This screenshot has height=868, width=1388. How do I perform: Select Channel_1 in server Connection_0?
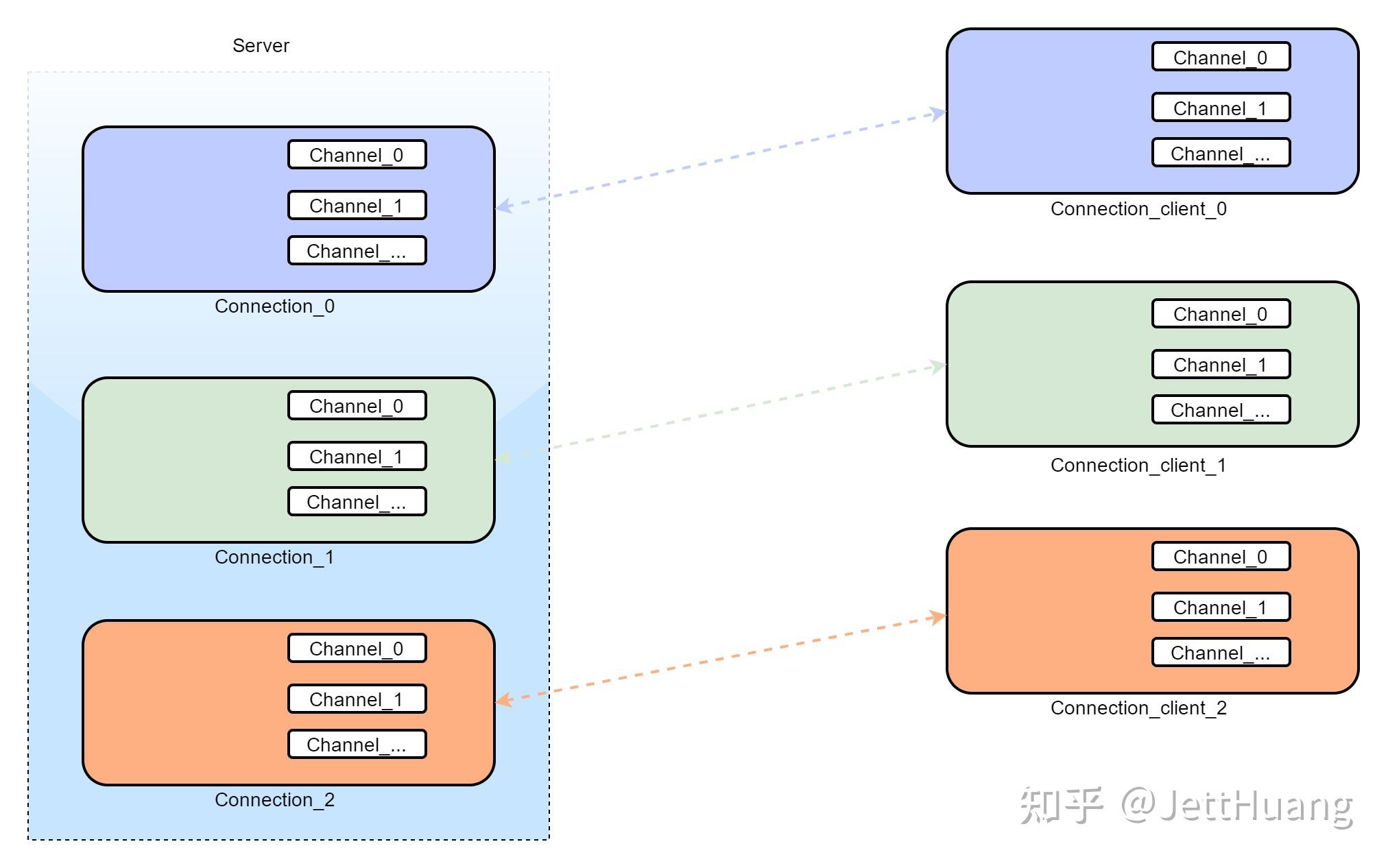(357, 206)
